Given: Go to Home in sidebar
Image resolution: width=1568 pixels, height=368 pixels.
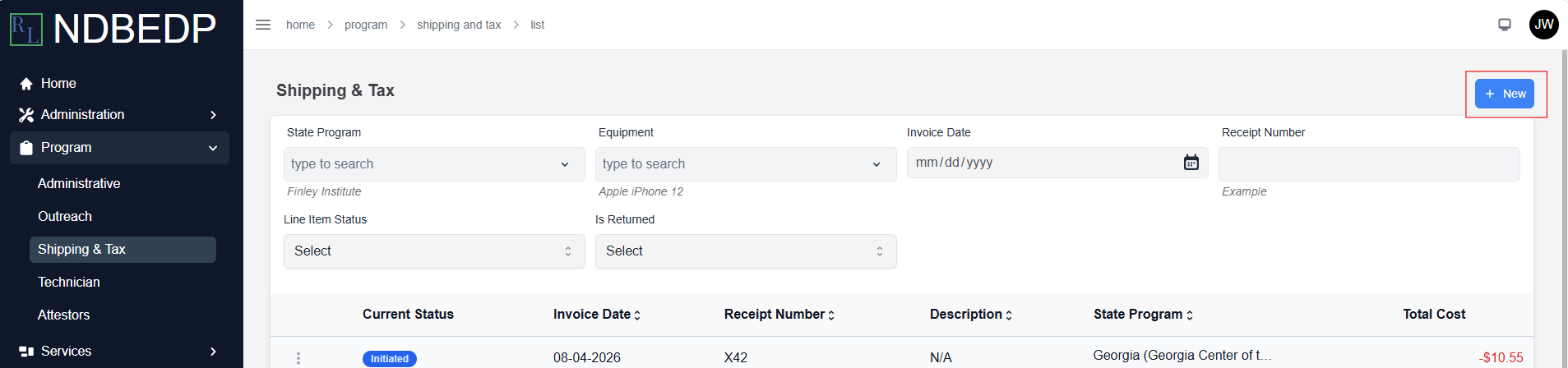Looking at the screenshot, I should pos(58,84).
